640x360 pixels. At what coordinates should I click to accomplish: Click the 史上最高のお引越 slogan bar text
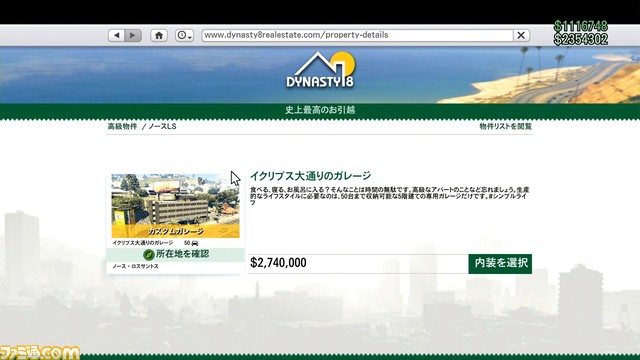pos(320,110)
